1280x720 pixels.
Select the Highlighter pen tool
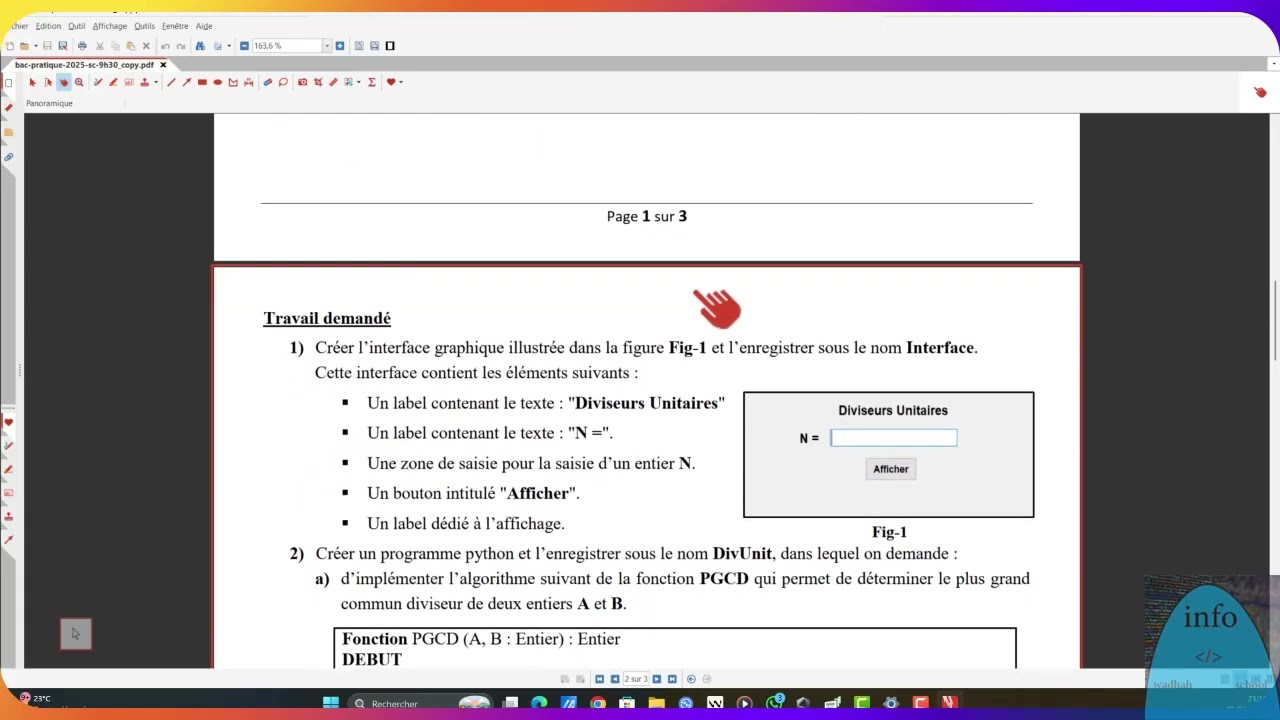point(113,82)
